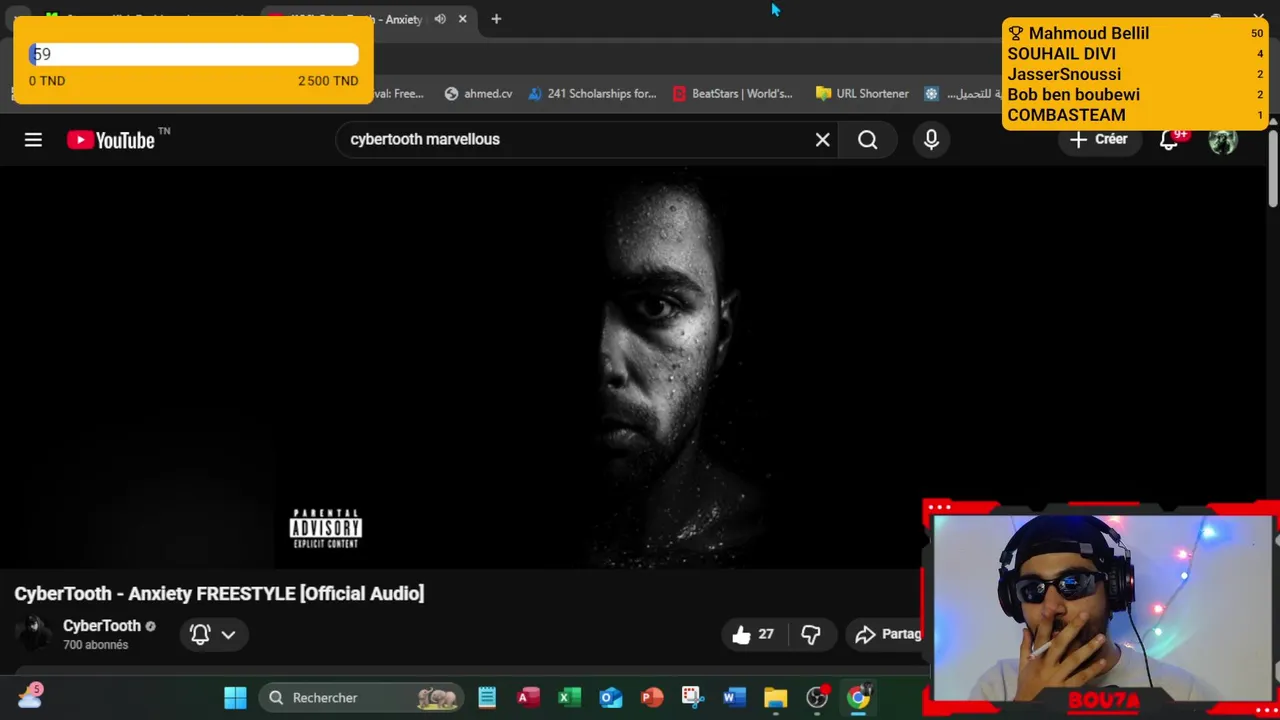The image size is (1280, 720).
Task: Select the '700 abonnés' subscriber count
Action: 95,645
